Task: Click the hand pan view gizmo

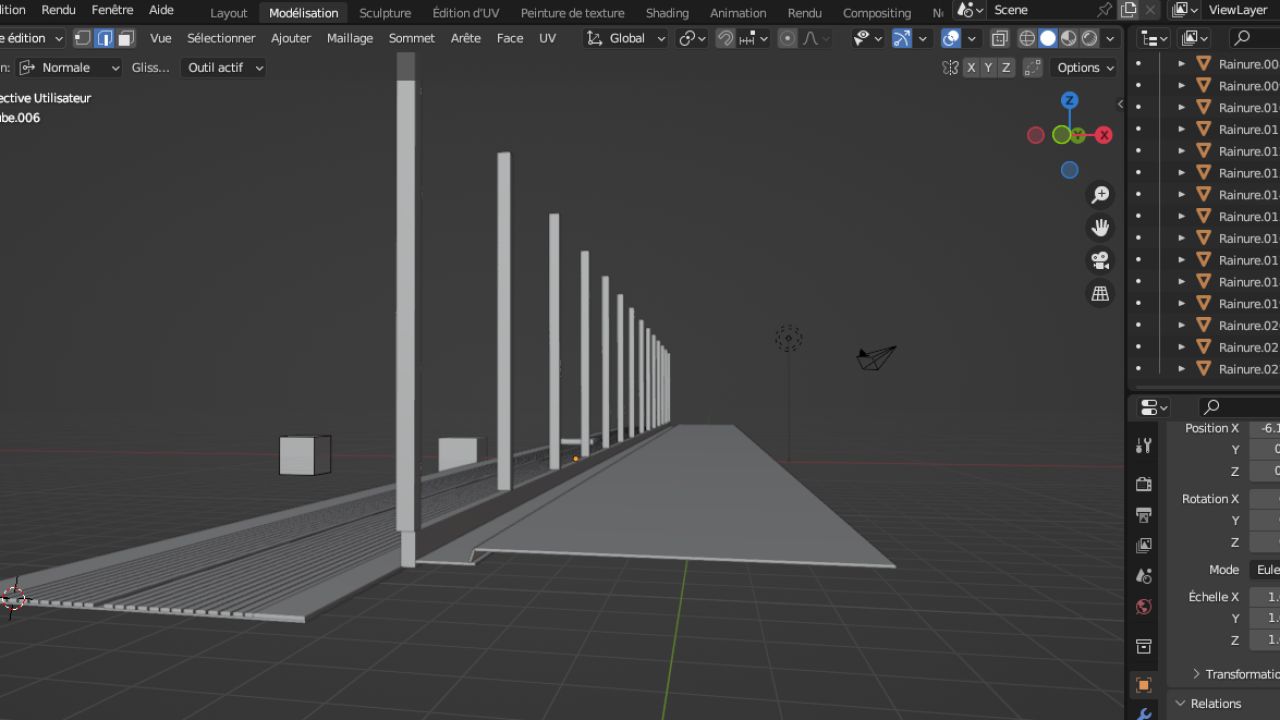Action: 1100,228
